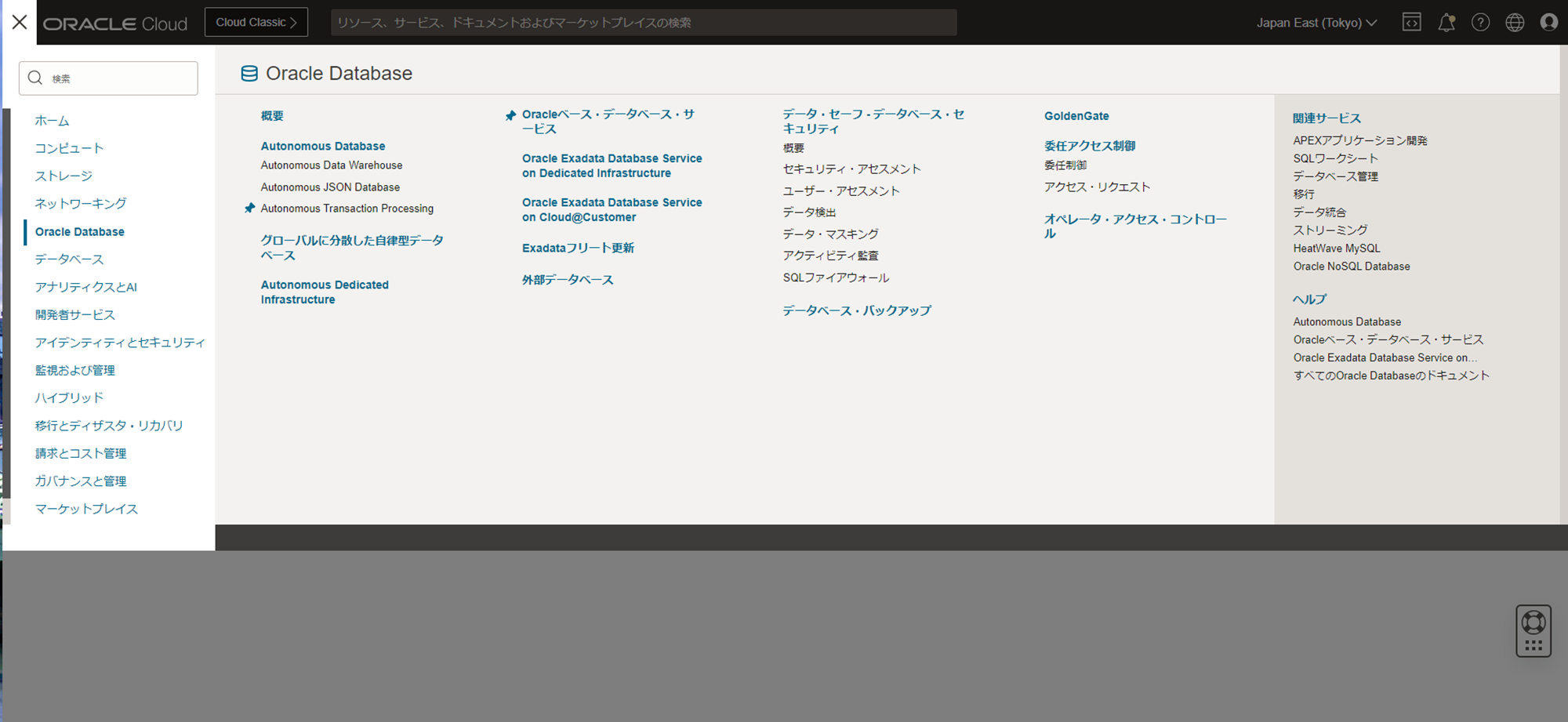Select ストレージ in the navigation menu
The height and width of the screenshot is (722, 1568).
point(64,176)
